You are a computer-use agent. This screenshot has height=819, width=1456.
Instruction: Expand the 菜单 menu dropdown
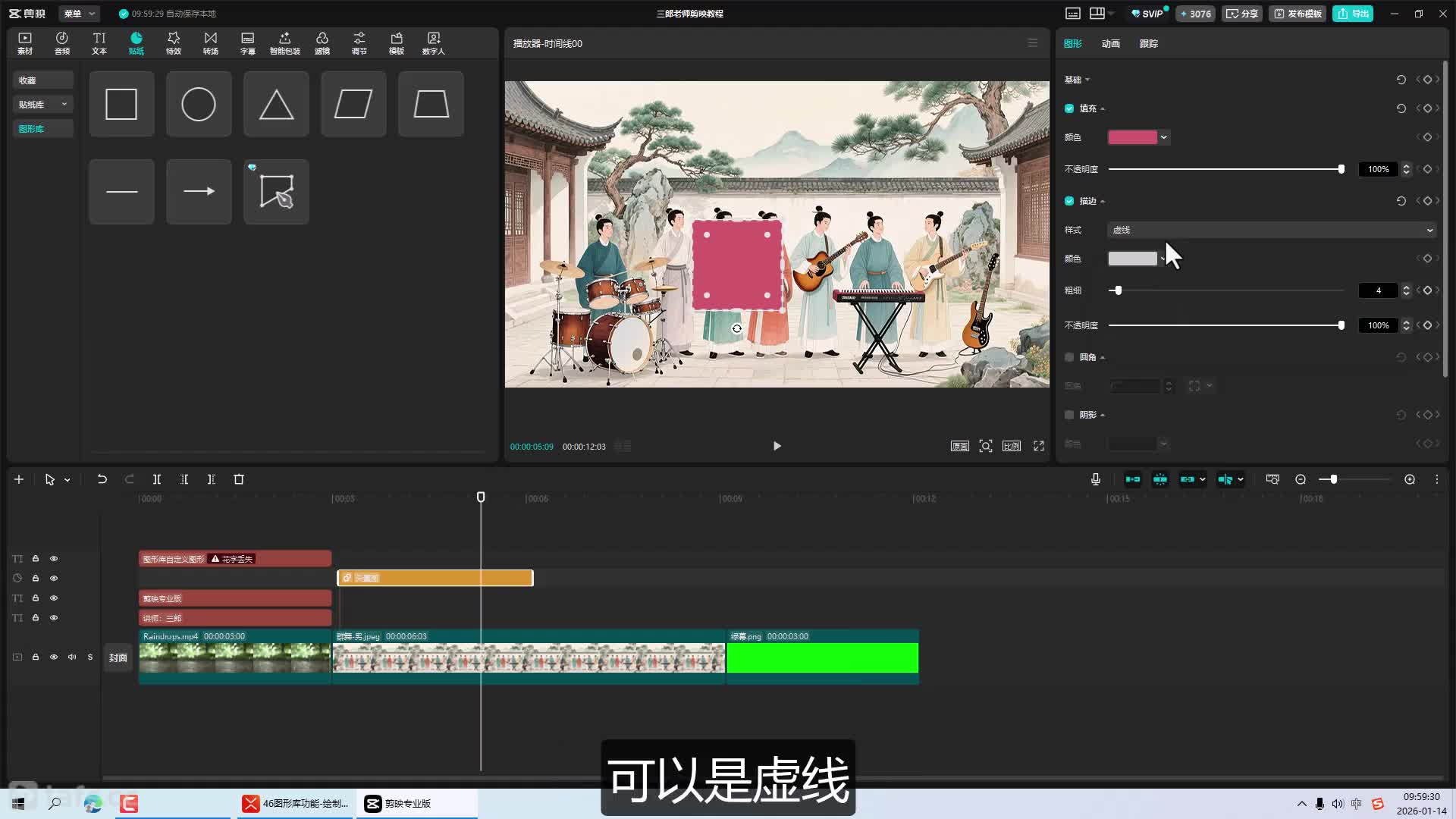tap(79, 14)
